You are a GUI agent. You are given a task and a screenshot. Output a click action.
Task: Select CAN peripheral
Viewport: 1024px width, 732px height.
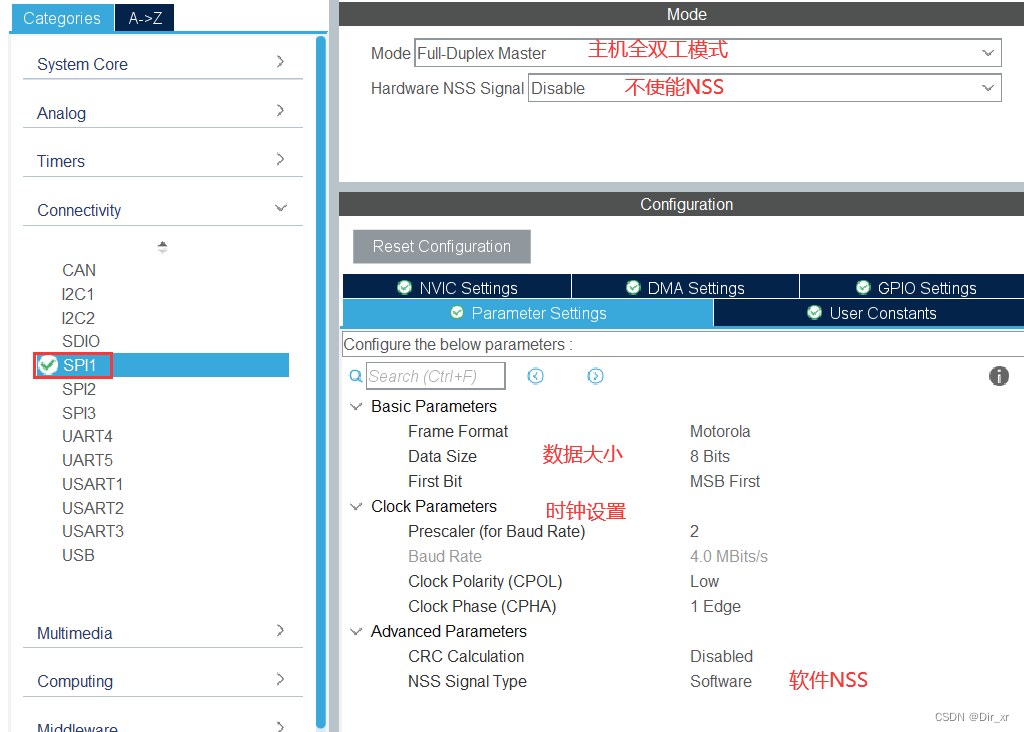(79, 270)
